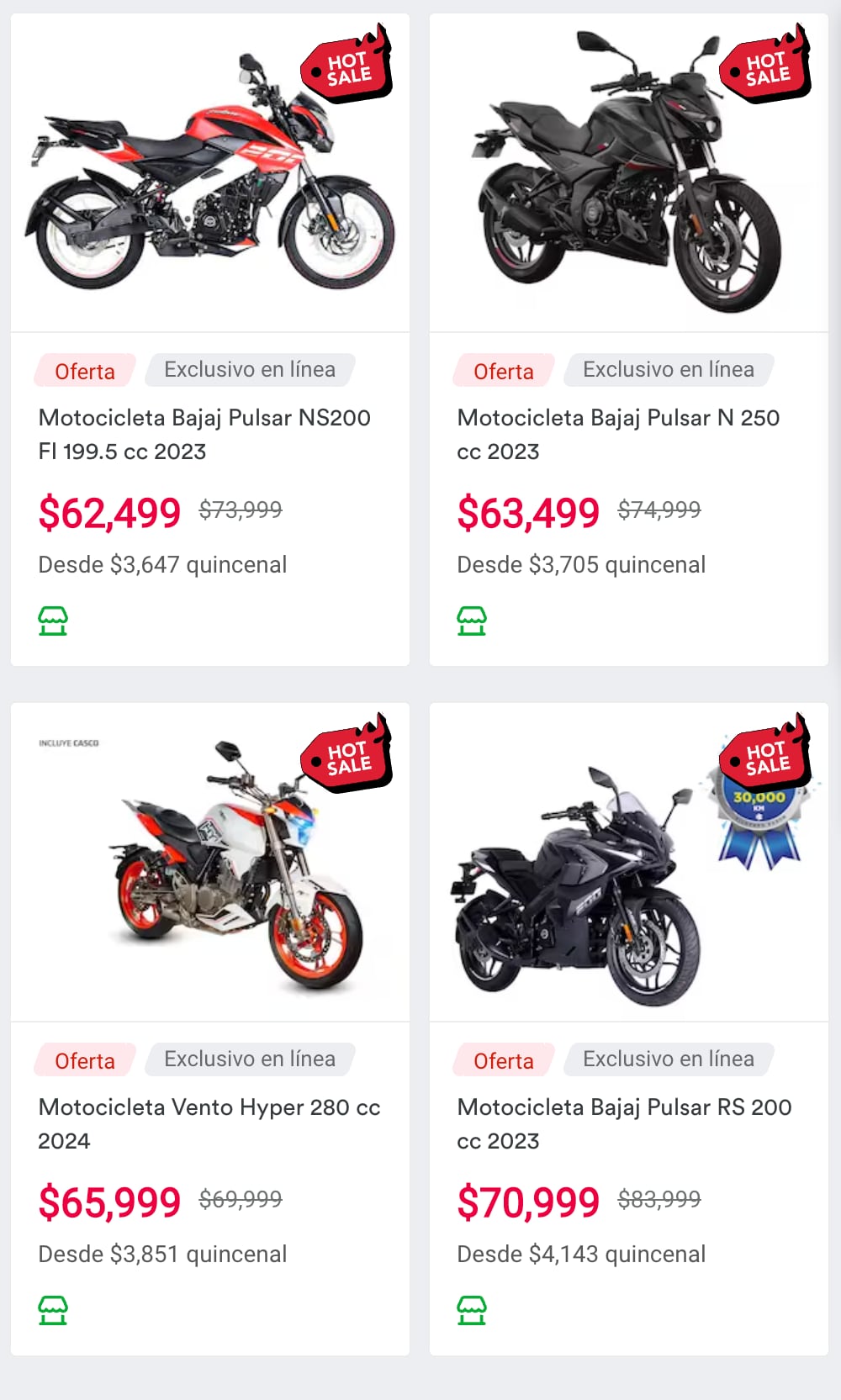
Task: Open Motocicleta Bajaj Pulsar N 250 title
Action: click(x=618, y=434)
